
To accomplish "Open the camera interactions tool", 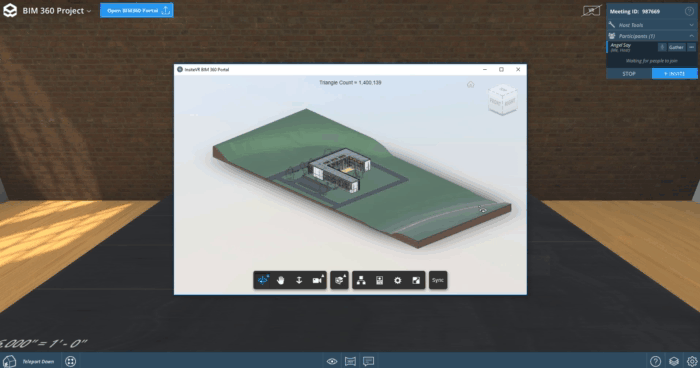I will (x=317, y=280).
